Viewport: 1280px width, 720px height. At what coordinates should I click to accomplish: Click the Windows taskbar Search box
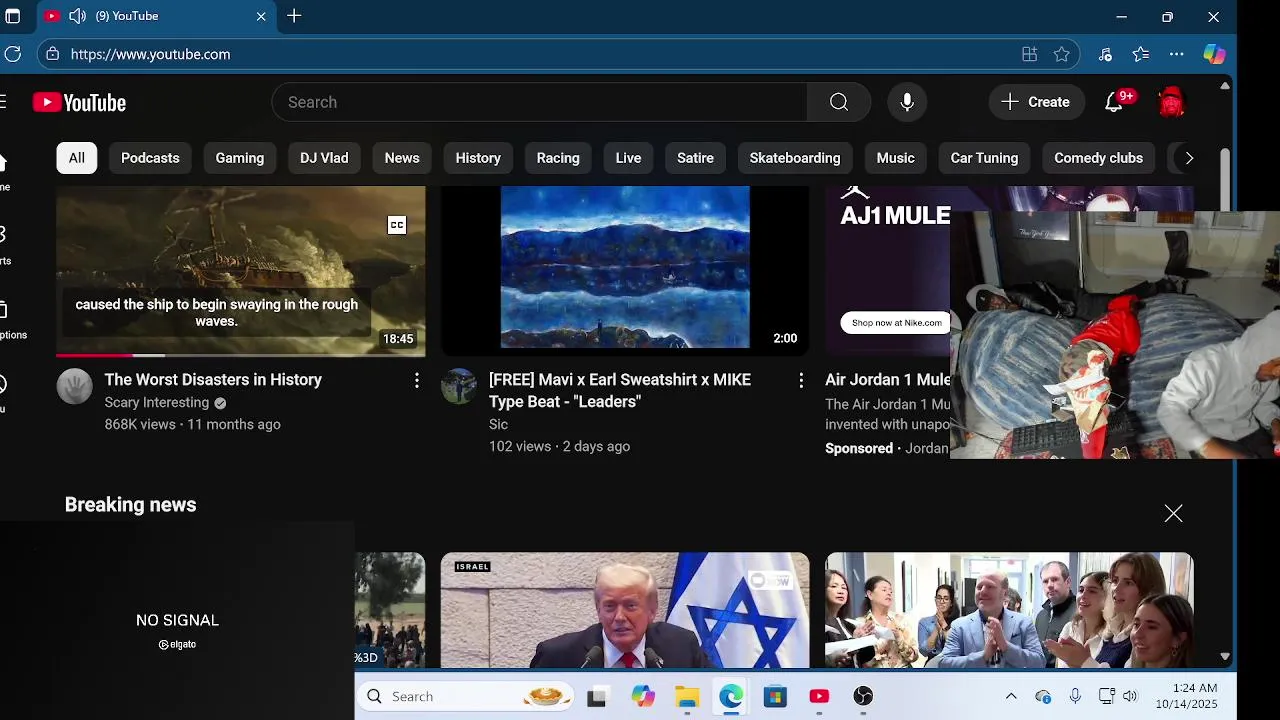click(x=466, y=697)
